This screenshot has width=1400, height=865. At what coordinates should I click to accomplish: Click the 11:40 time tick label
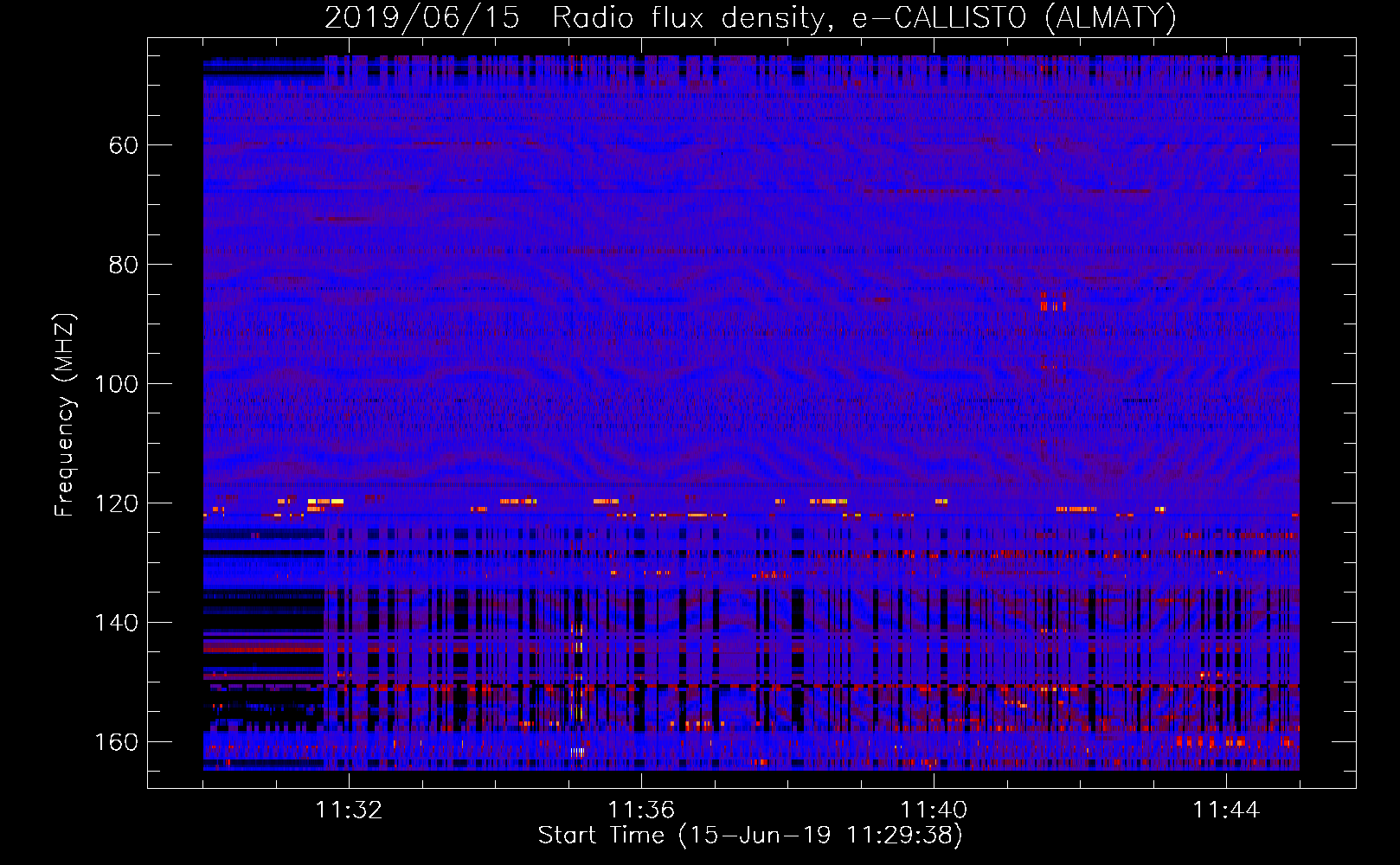[934, 811]
